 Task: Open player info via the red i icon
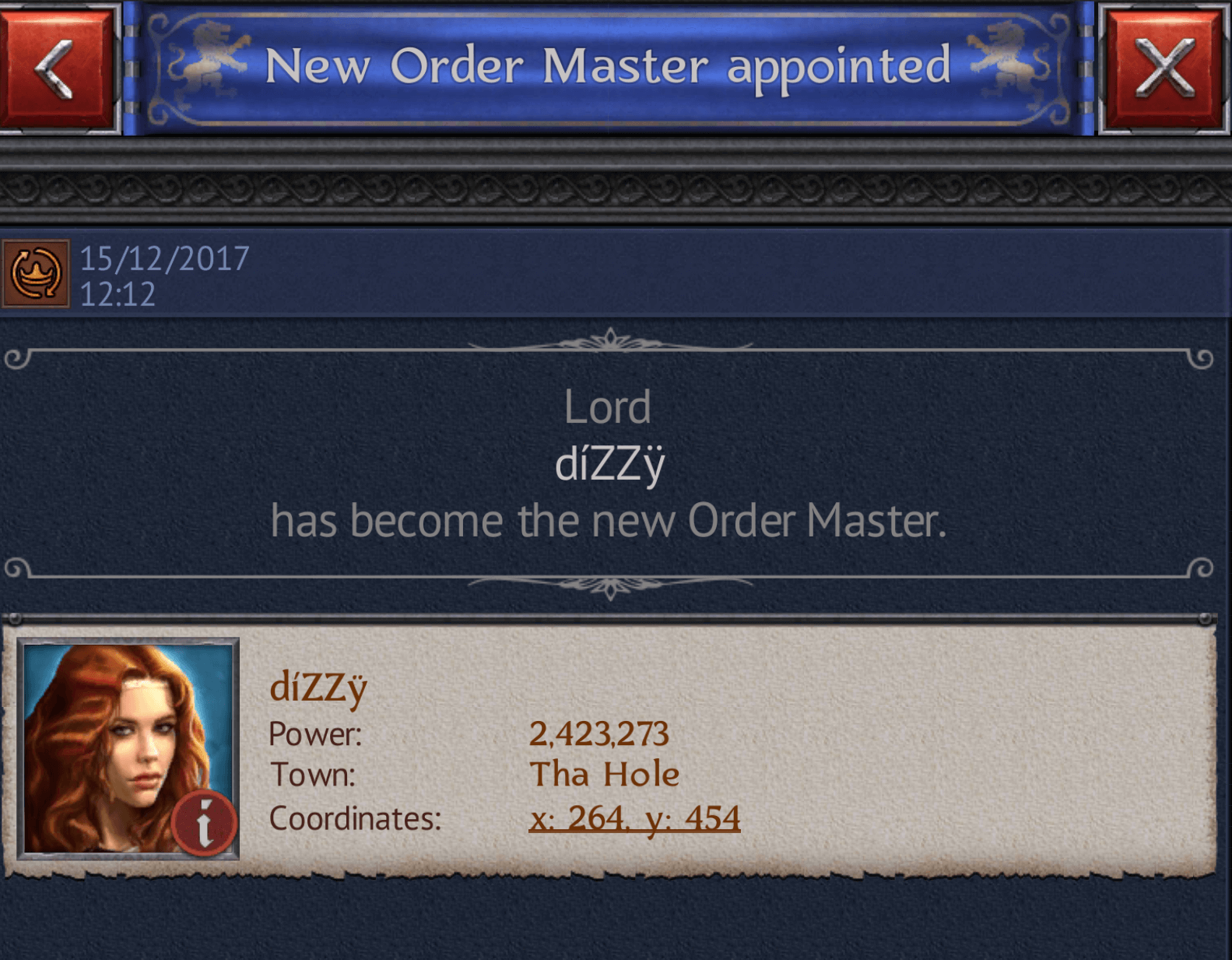tap(204, 824)
